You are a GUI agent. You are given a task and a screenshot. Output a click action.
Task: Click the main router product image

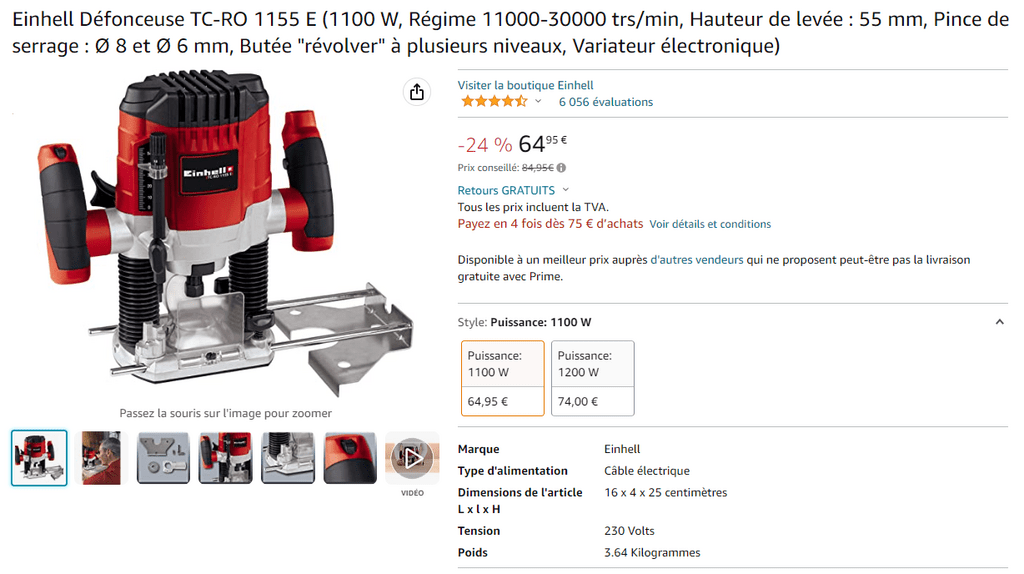pyautogui.click(x=225, y=235)
